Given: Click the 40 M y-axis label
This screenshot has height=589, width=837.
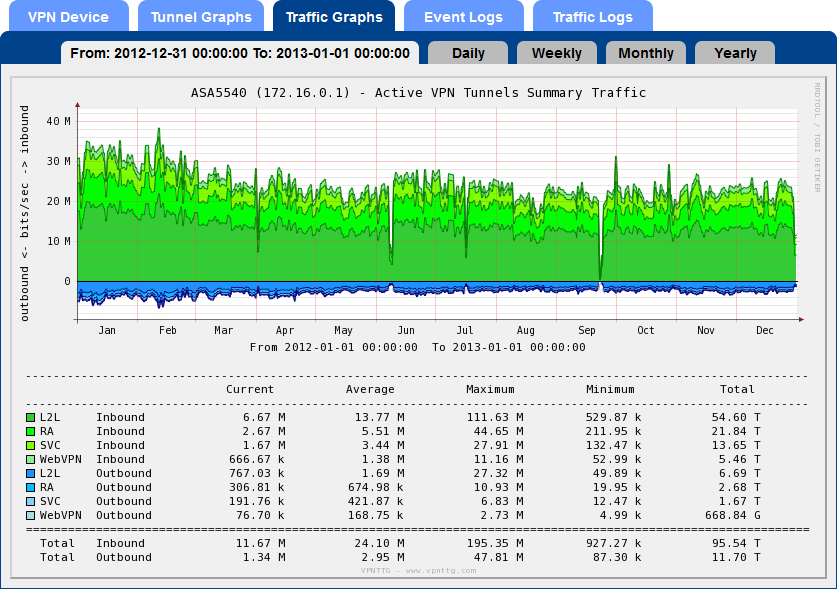Looking at the screenshot, I should (x=59, y=121).
